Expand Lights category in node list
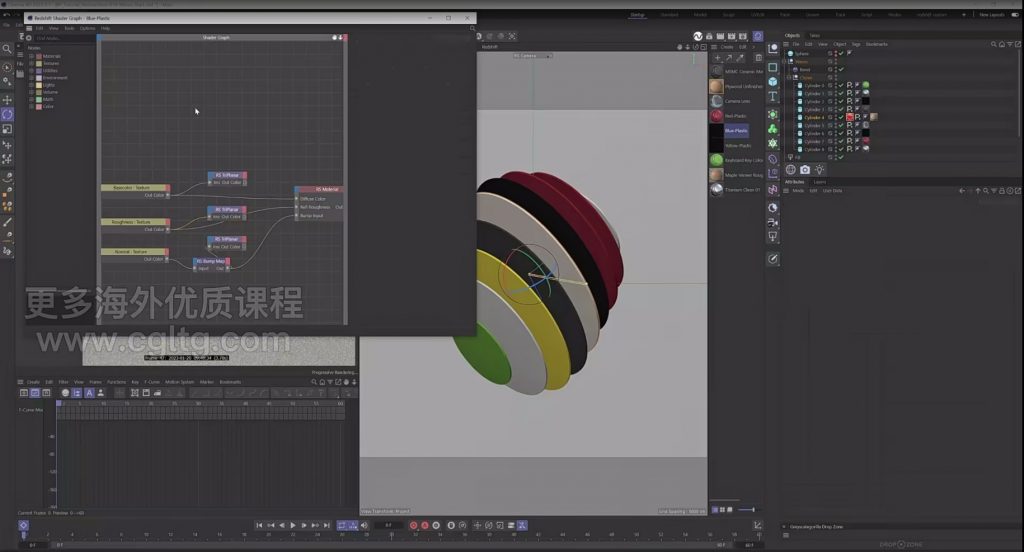 31,85
